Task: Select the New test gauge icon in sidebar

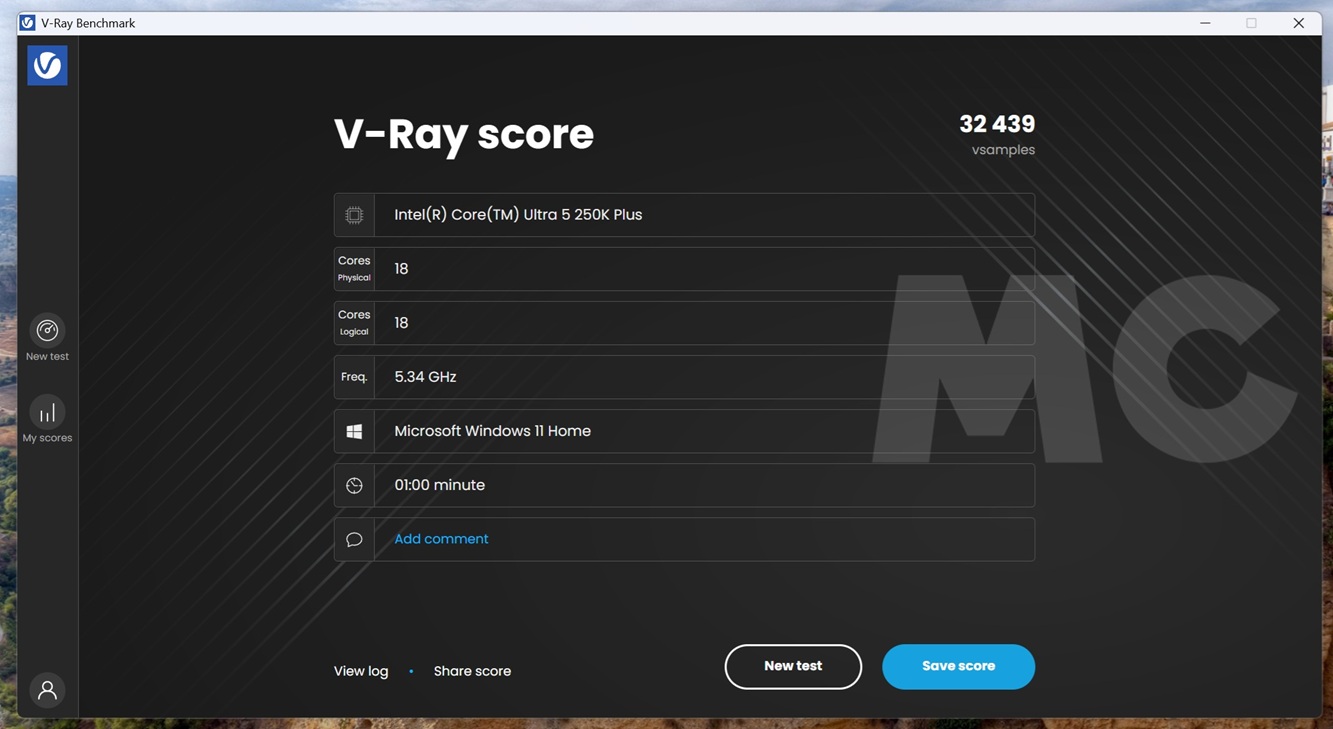Action: [x=47, y=330]
